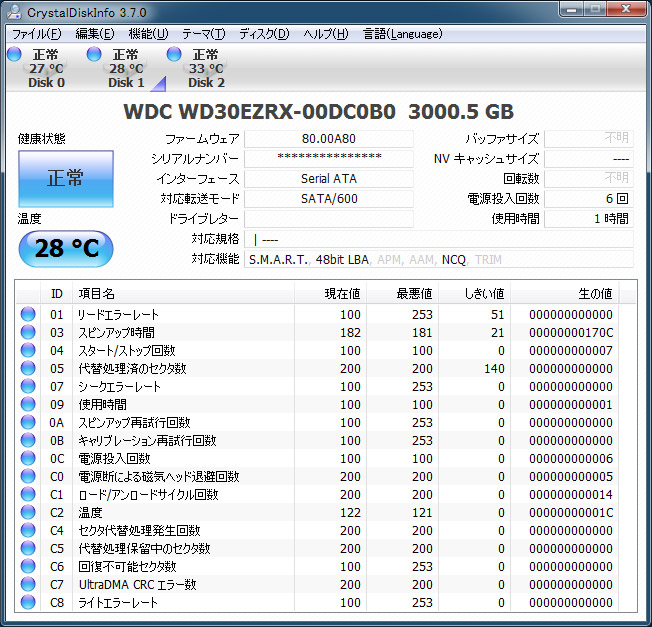The height and width of the screenshot is (627, 652).
Task: Select Disk 0 status orb icon
Action: [14, 54]
